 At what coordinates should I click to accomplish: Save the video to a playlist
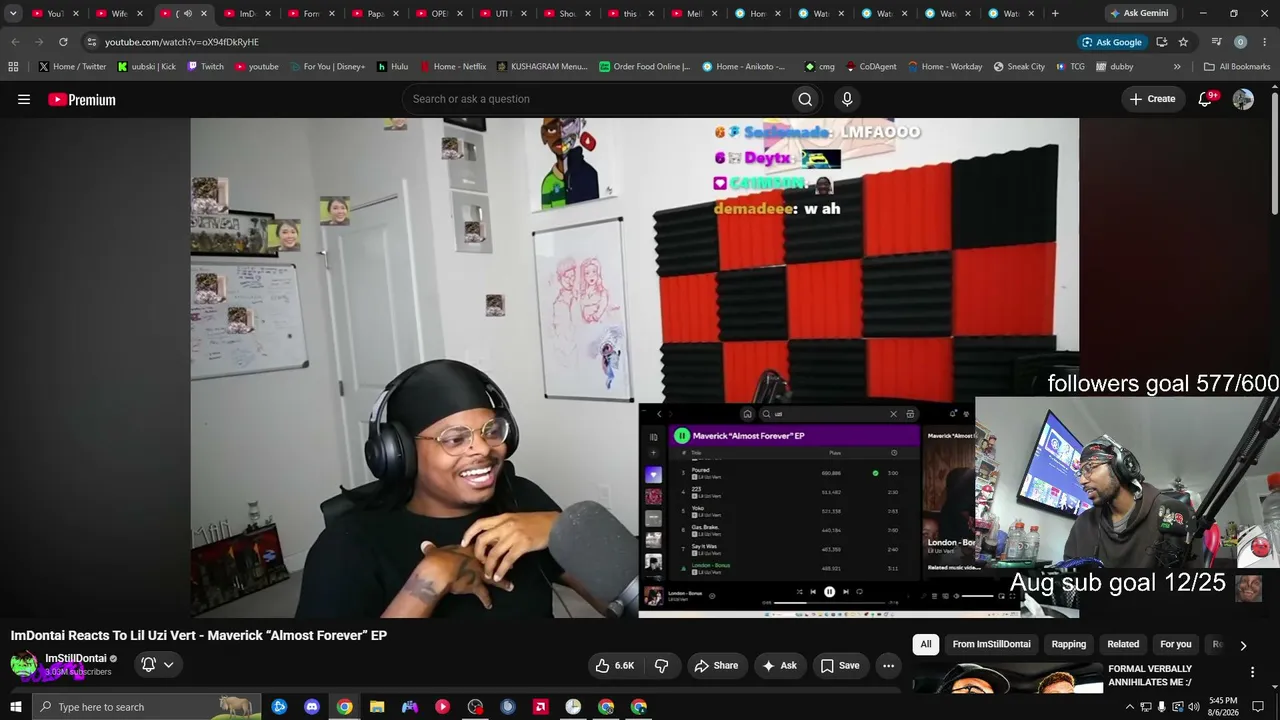(840, 665)
